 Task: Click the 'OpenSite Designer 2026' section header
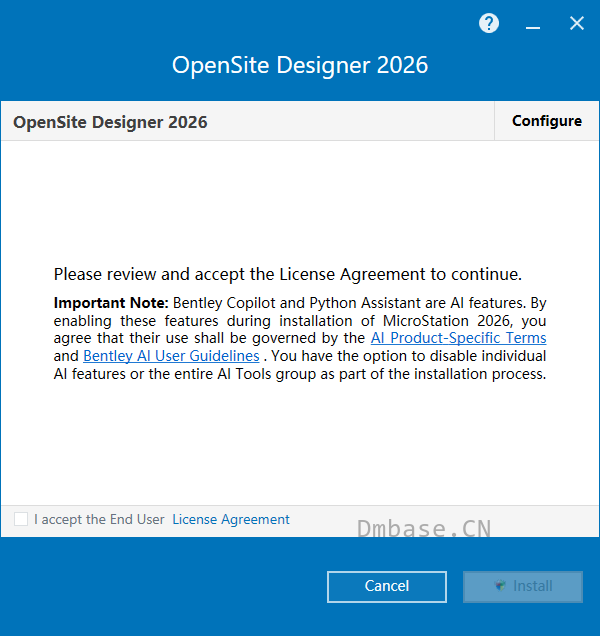(110, 122)
